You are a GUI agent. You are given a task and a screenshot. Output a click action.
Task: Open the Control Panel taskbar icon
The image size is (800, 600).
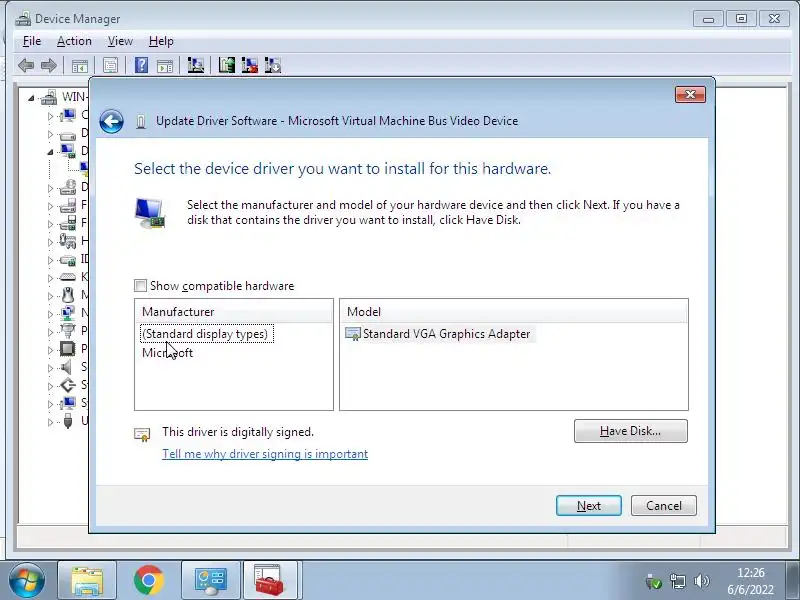click(x=211, y=580)
